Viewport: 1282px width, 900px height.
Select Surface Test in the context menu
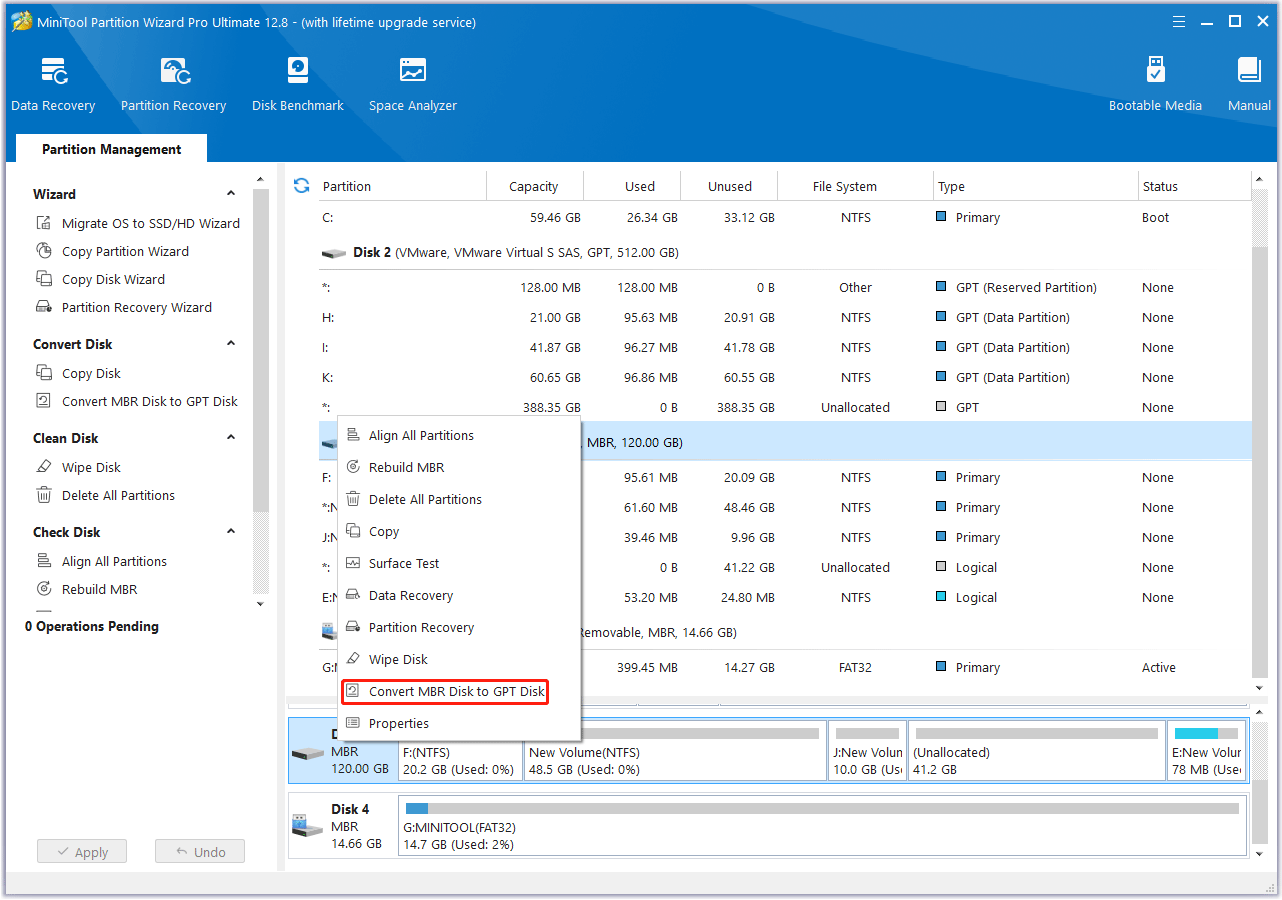tap(459, 563)
